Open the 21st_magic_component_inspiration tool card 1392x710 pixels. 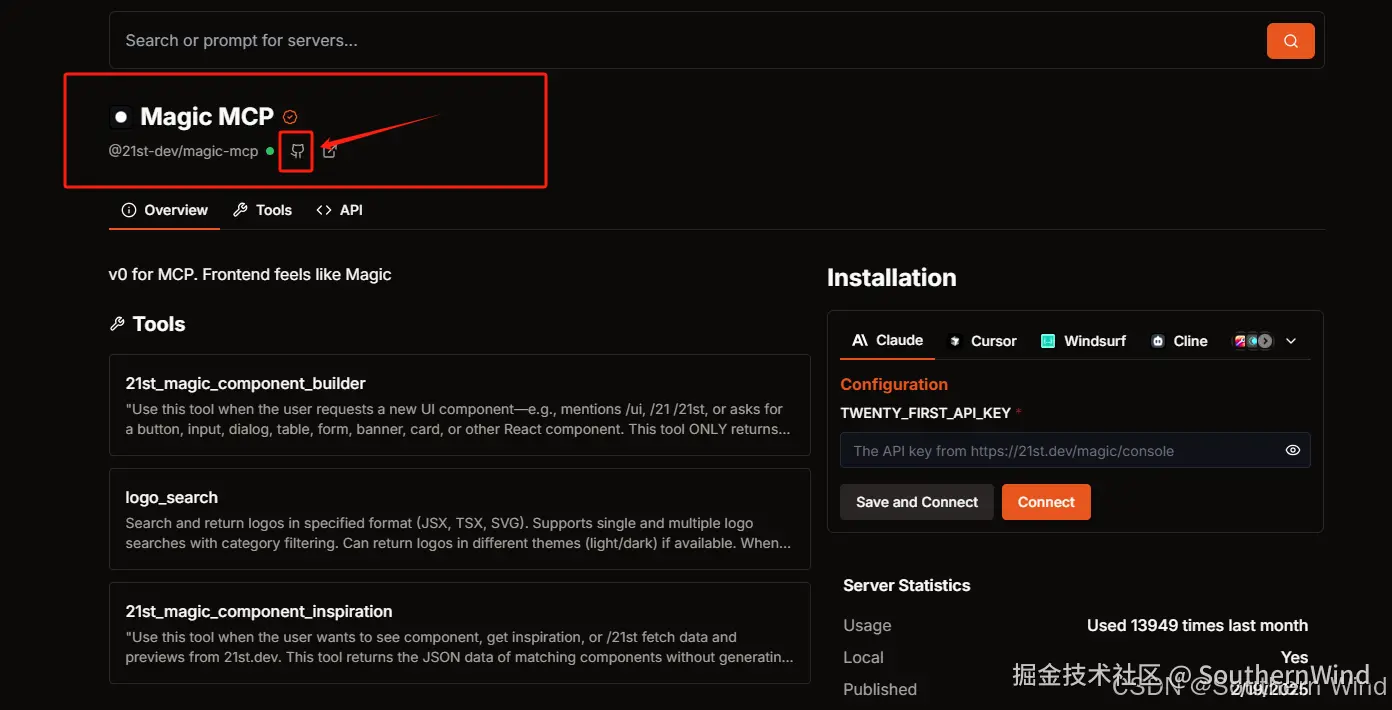pos(460,633)
